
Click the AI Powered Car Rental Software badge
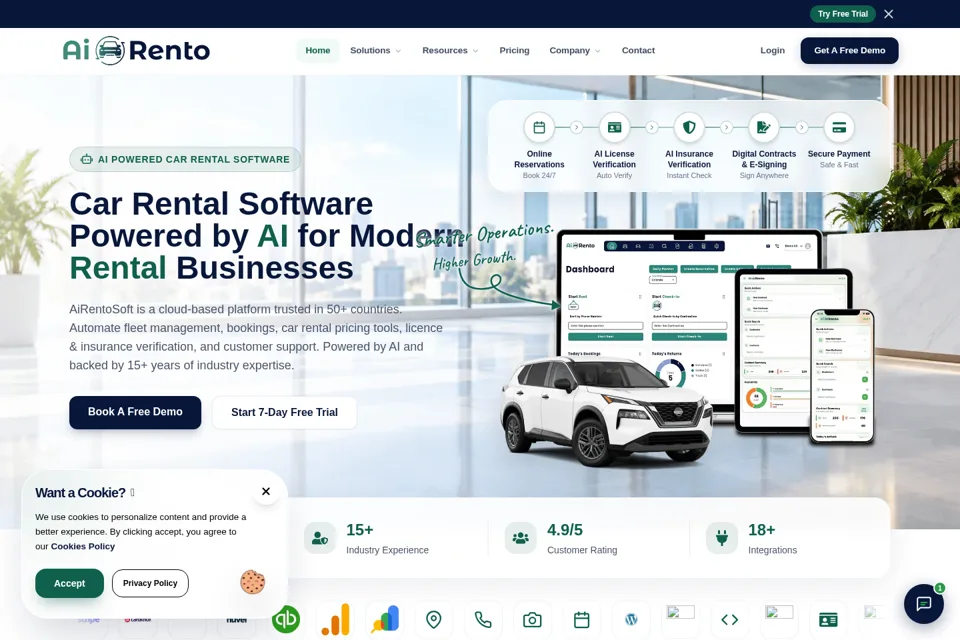coord(185,159)
